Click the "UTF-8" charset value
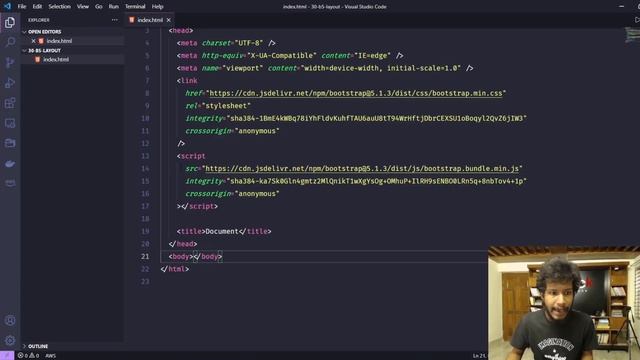 [x=249, y=43]
